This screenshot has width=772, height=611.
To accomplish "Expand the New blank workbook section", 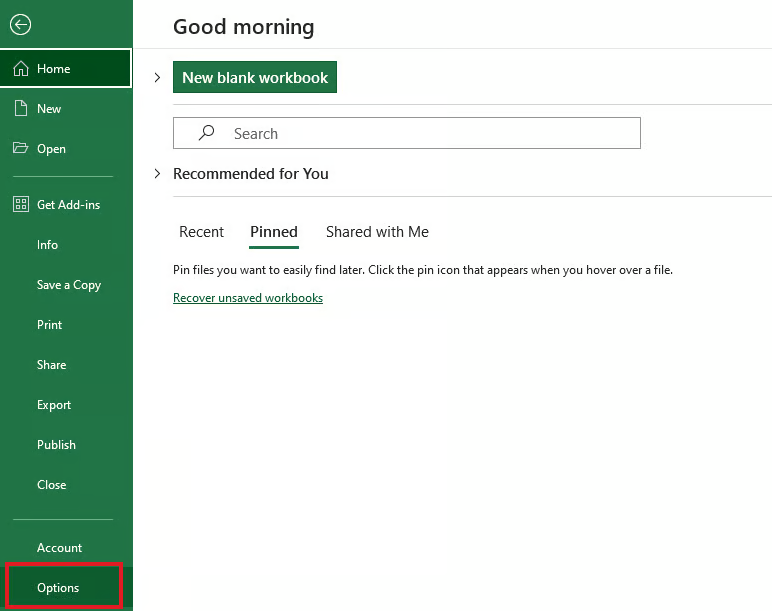I will pos(157,78).
